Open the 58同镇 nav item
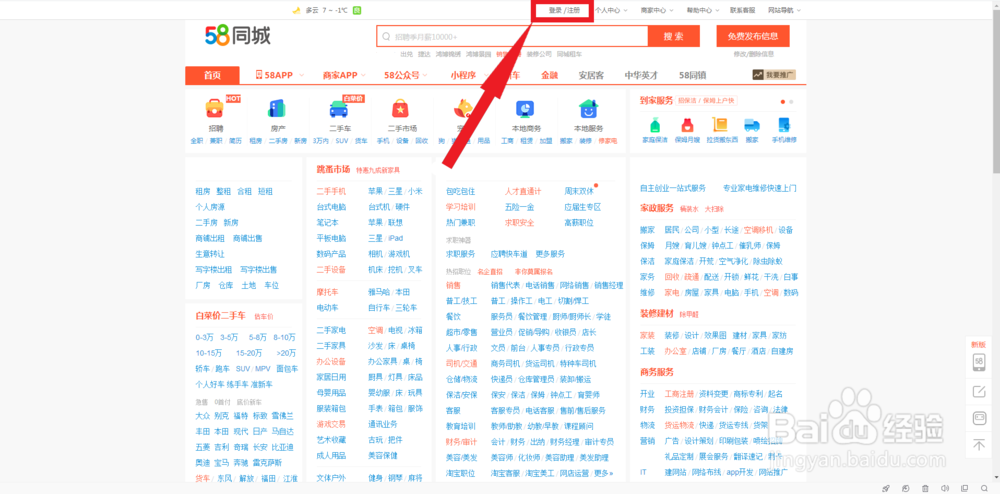This screenshot has height=494, width=1000. pyautogui.click(x=693, y=75)
